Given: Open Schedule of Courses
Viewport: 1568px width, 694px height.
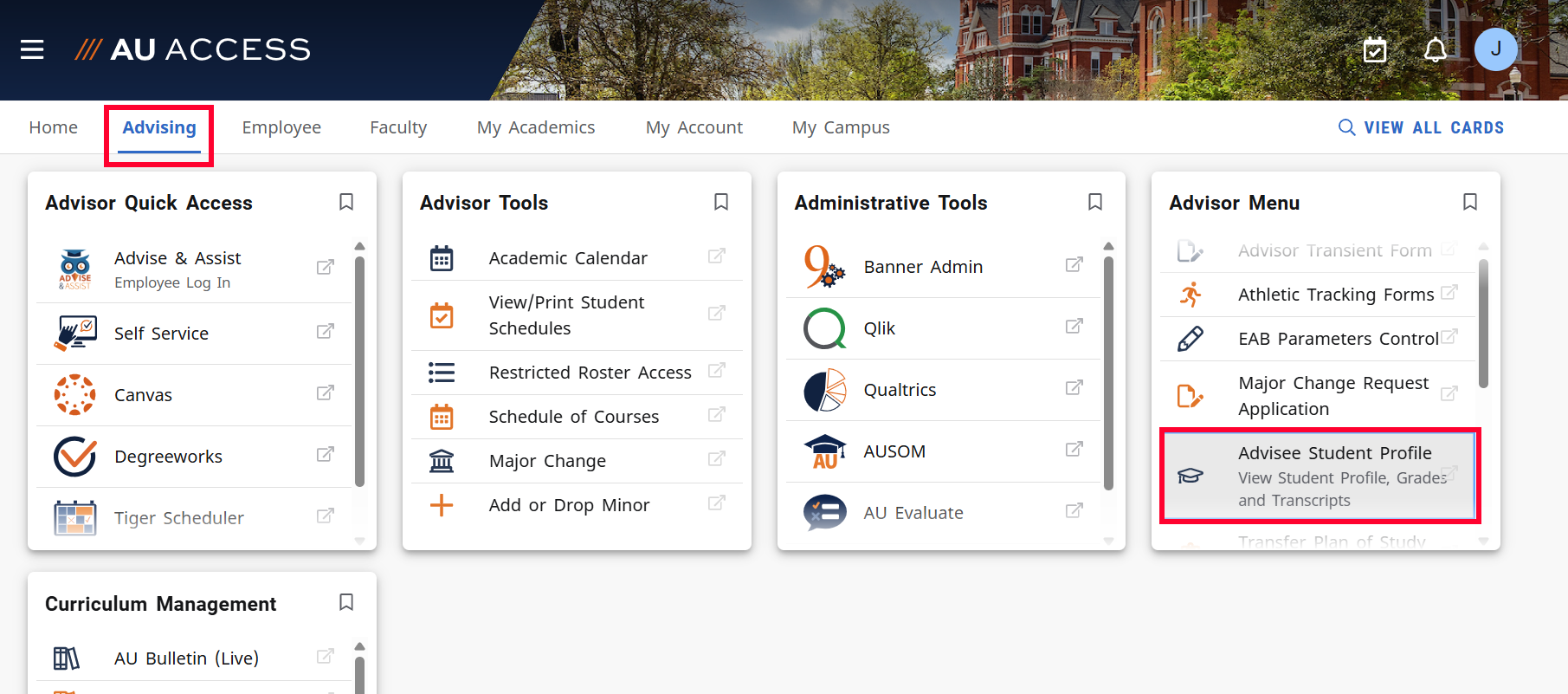Looking at the screenshot, I should pos(577,417).
